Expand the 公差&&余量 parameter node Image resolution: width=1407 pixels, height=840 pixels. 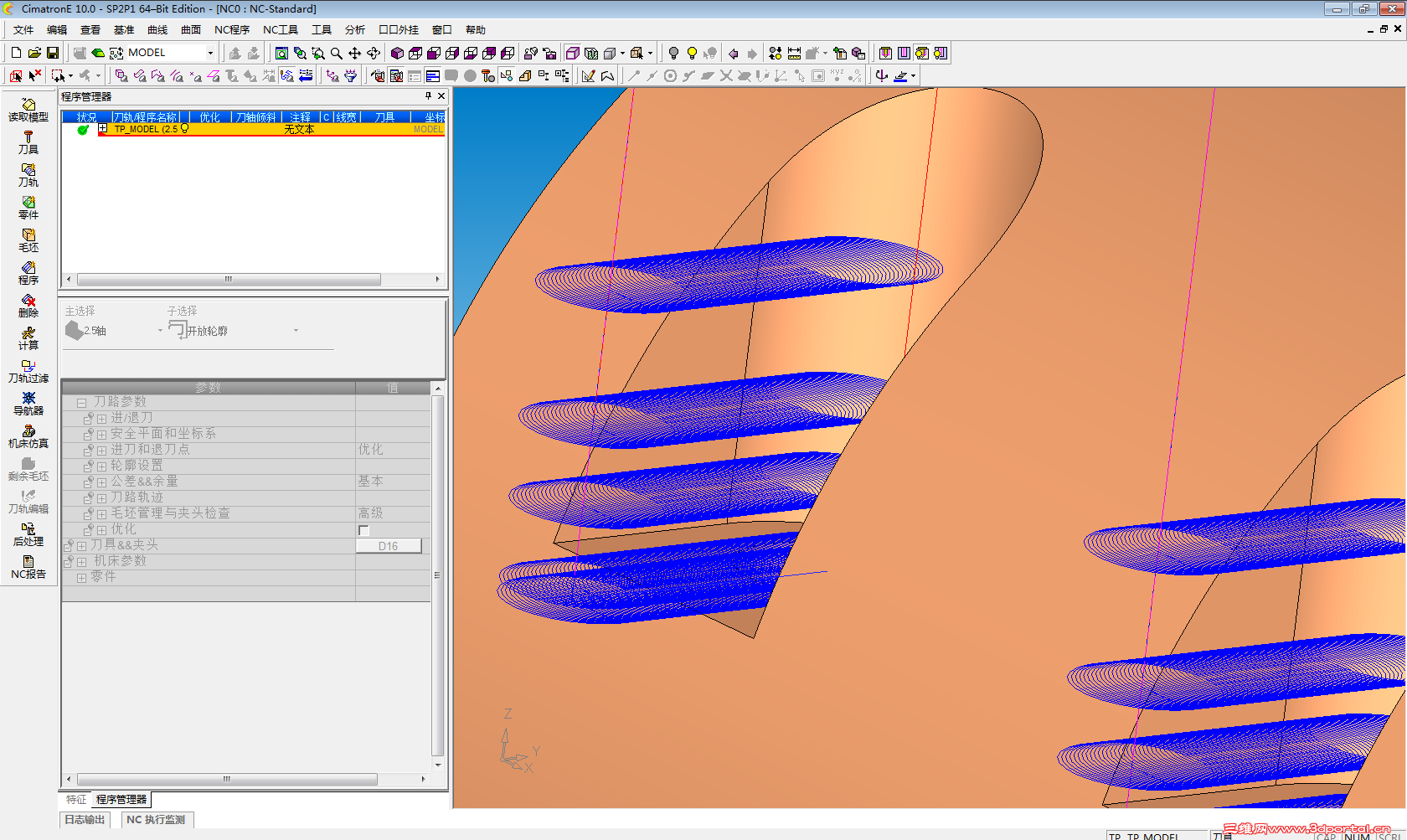[101, 482]
